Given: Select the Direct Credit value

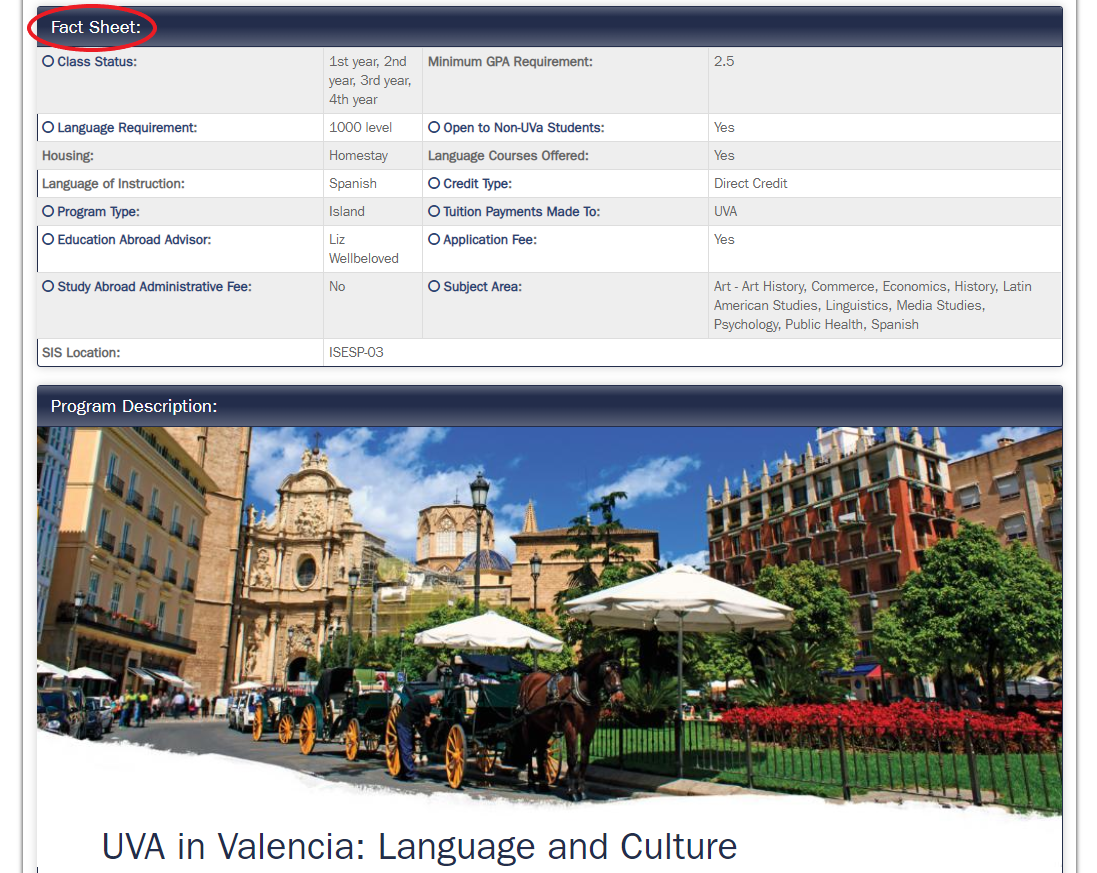Looking at the screenshot, I should tap(751, 183).
